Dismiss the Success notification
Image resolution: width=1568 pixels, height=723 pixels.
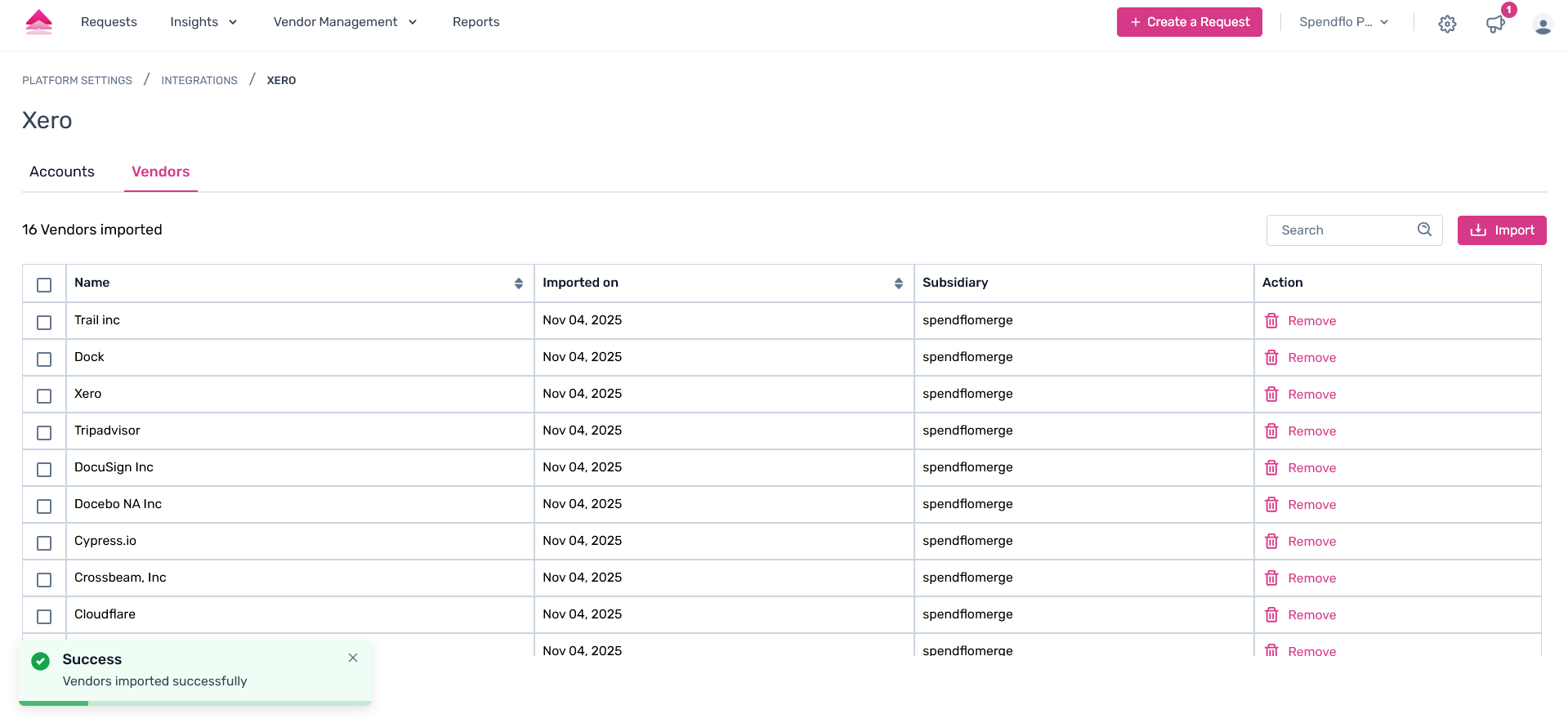(353, 658)
